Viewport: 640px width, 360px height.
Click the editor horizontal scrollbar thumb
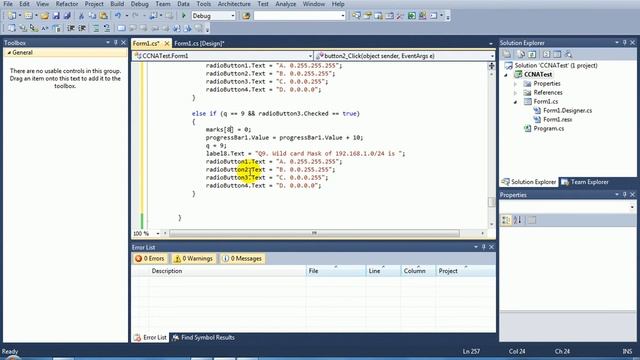(314, 233)
